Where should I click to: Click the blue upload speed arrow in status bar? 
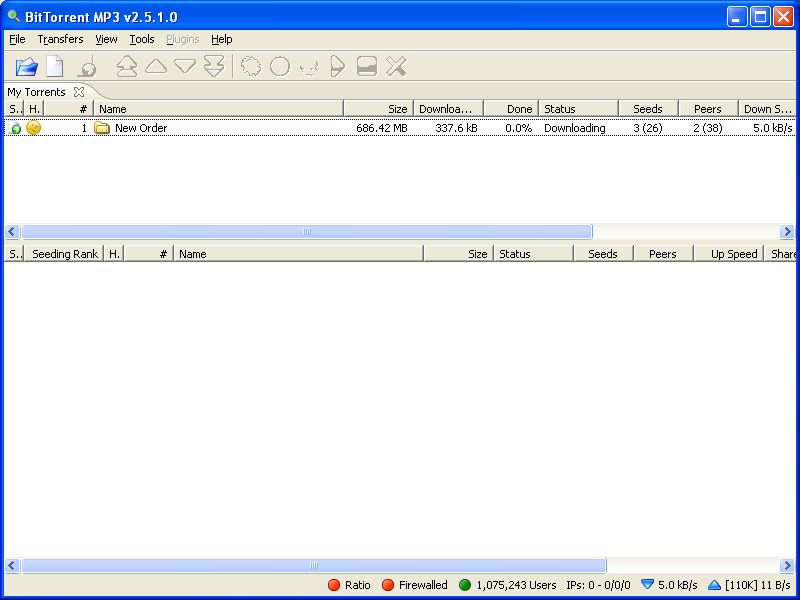pos(714,585)
